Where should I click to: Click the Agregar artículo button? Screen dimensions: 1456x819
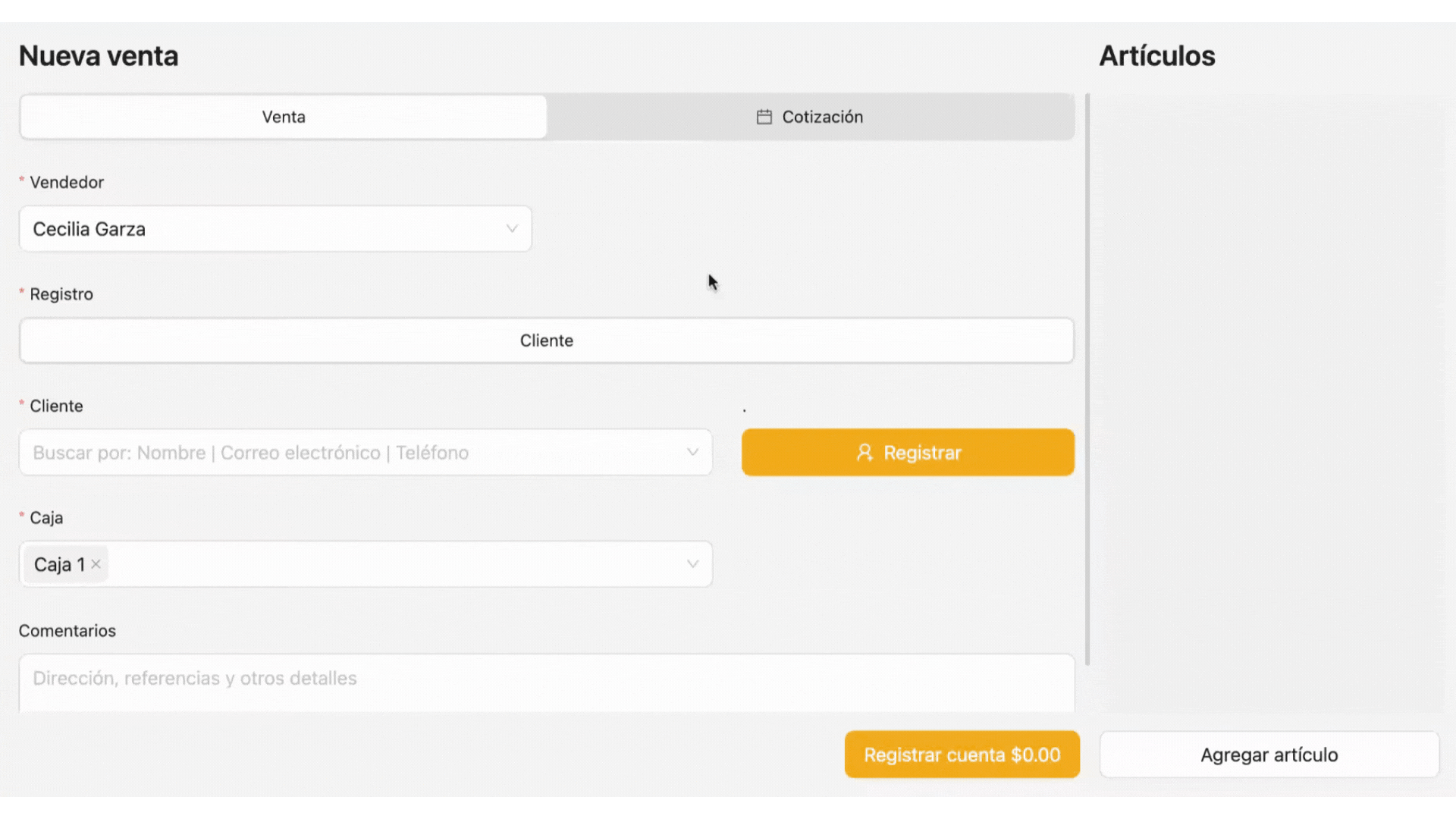click(1269, 755)
